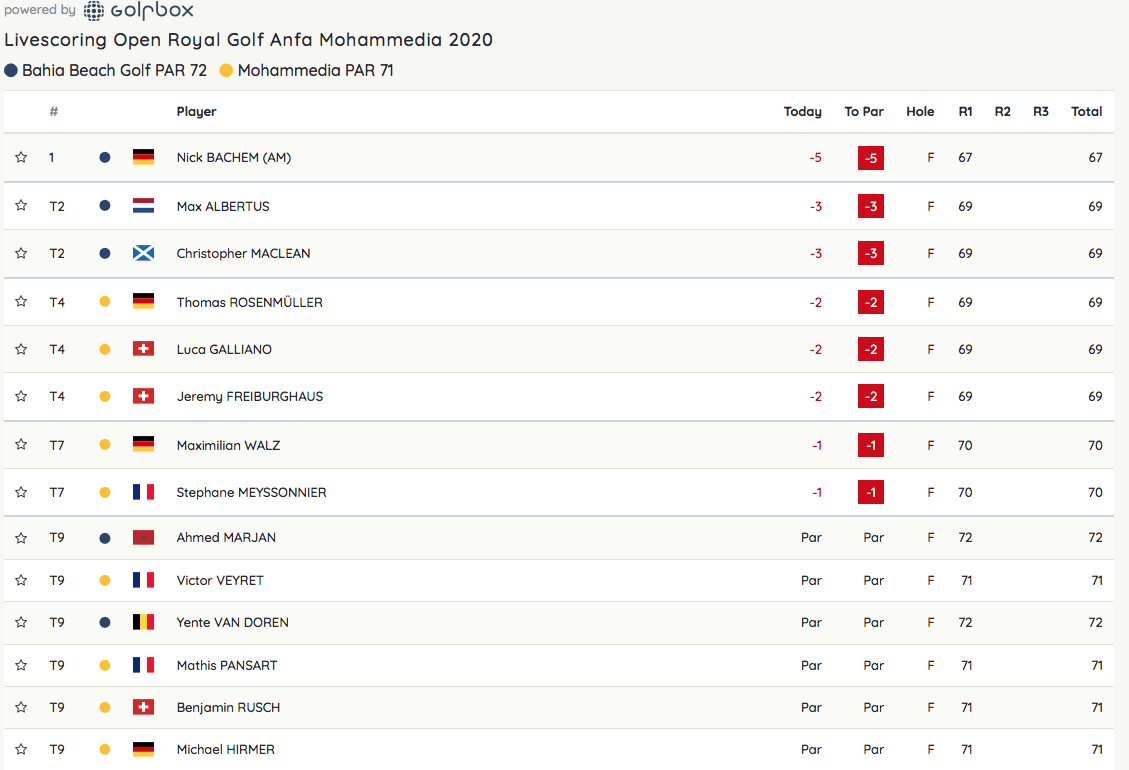The height and width of the screenshot is (770, 1129).
Task: Click the French flag beside Mathis PANSART
Action: 143,665
